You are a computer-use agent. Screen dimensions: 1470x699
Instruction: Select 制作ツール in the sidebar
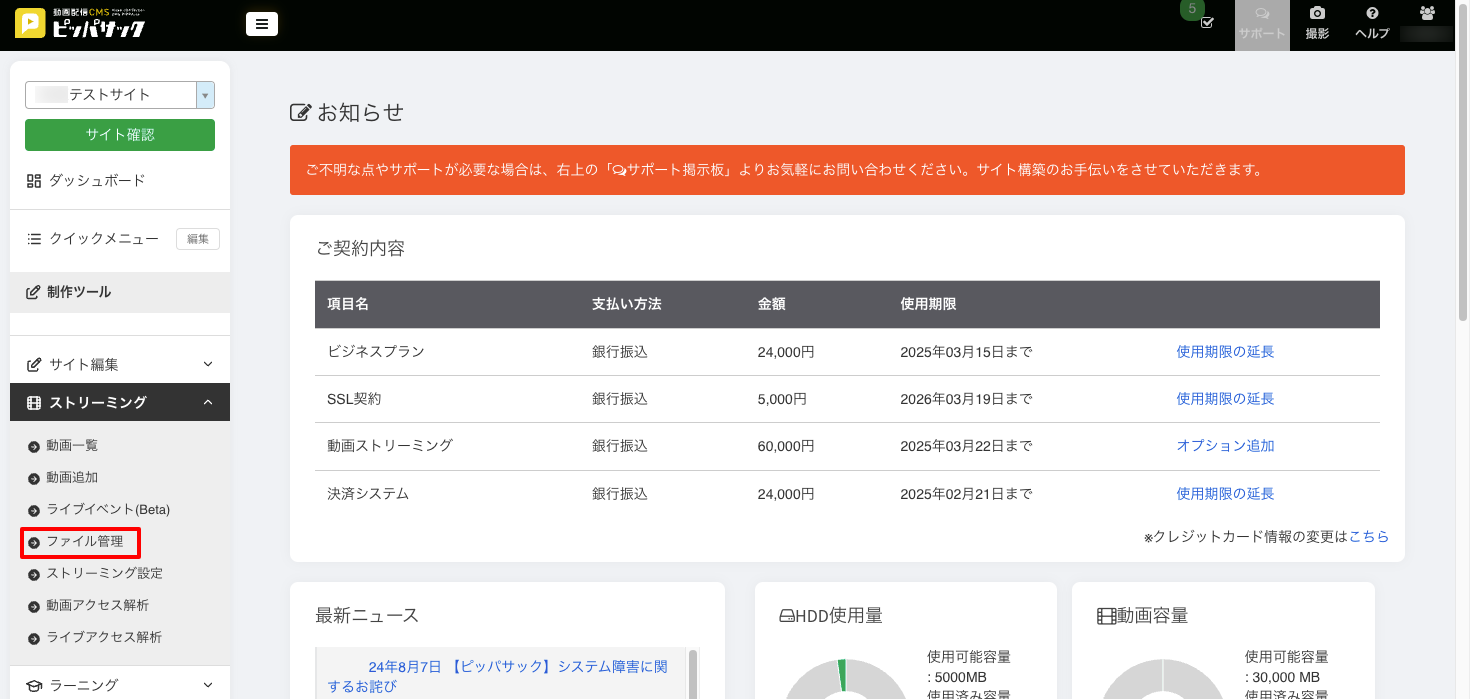coord(120,292)
